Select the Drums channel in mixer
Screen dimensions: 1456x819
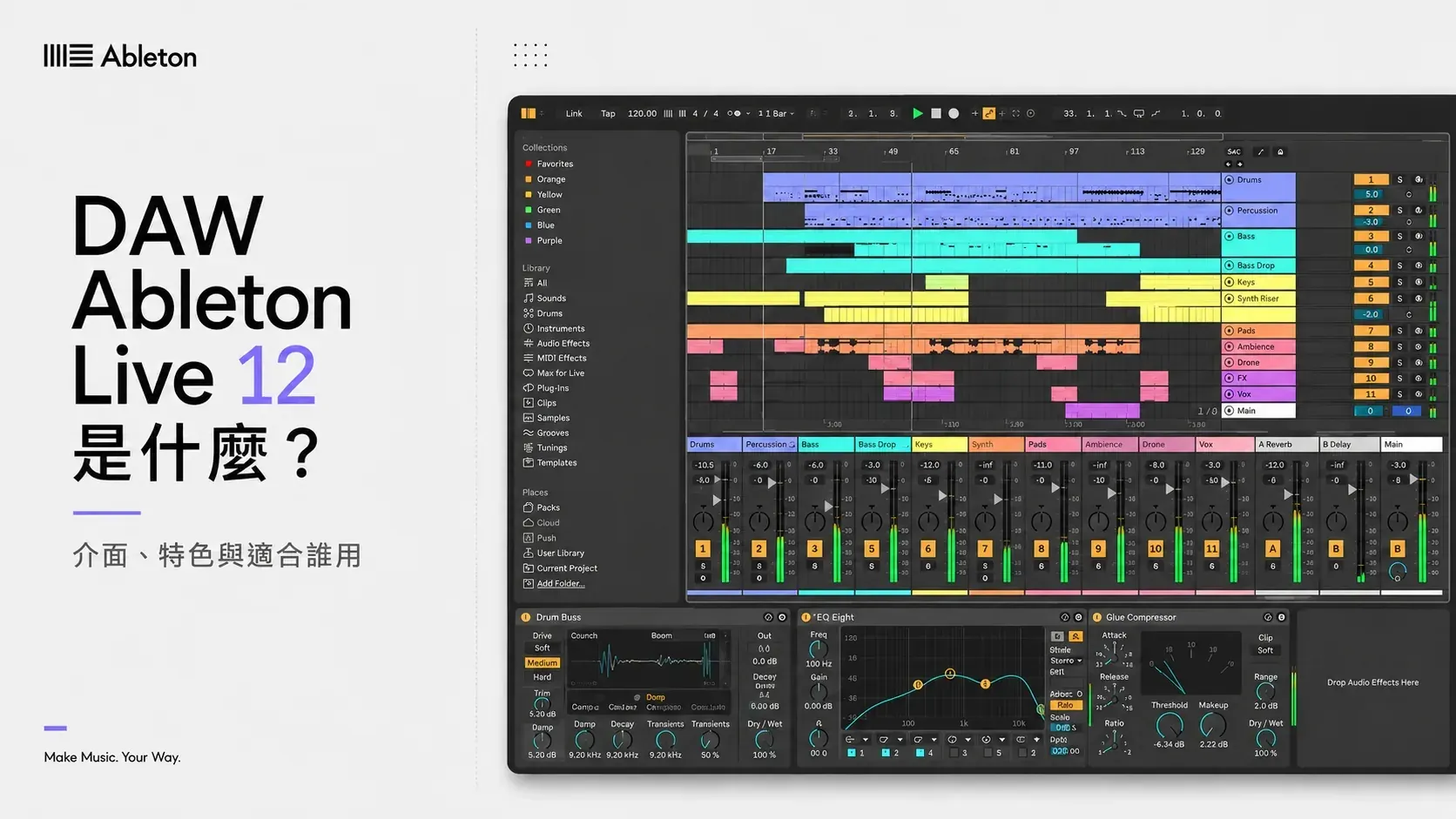point(714,444)
